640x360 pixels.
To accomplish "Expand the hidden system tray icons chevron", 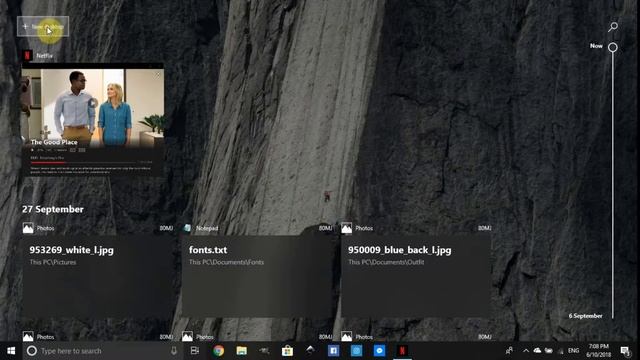I will click(x=526, y=351).
